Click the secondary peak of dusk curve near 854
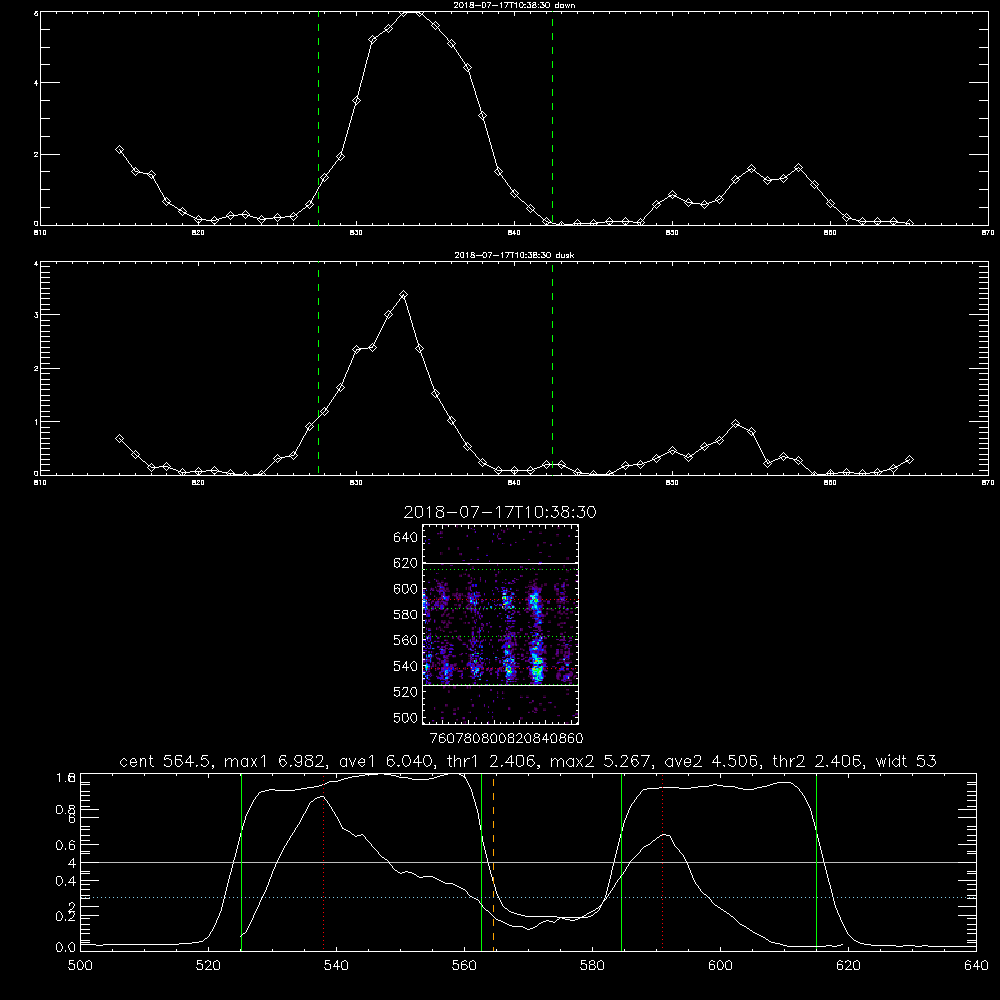 click(x=735, y=423)
